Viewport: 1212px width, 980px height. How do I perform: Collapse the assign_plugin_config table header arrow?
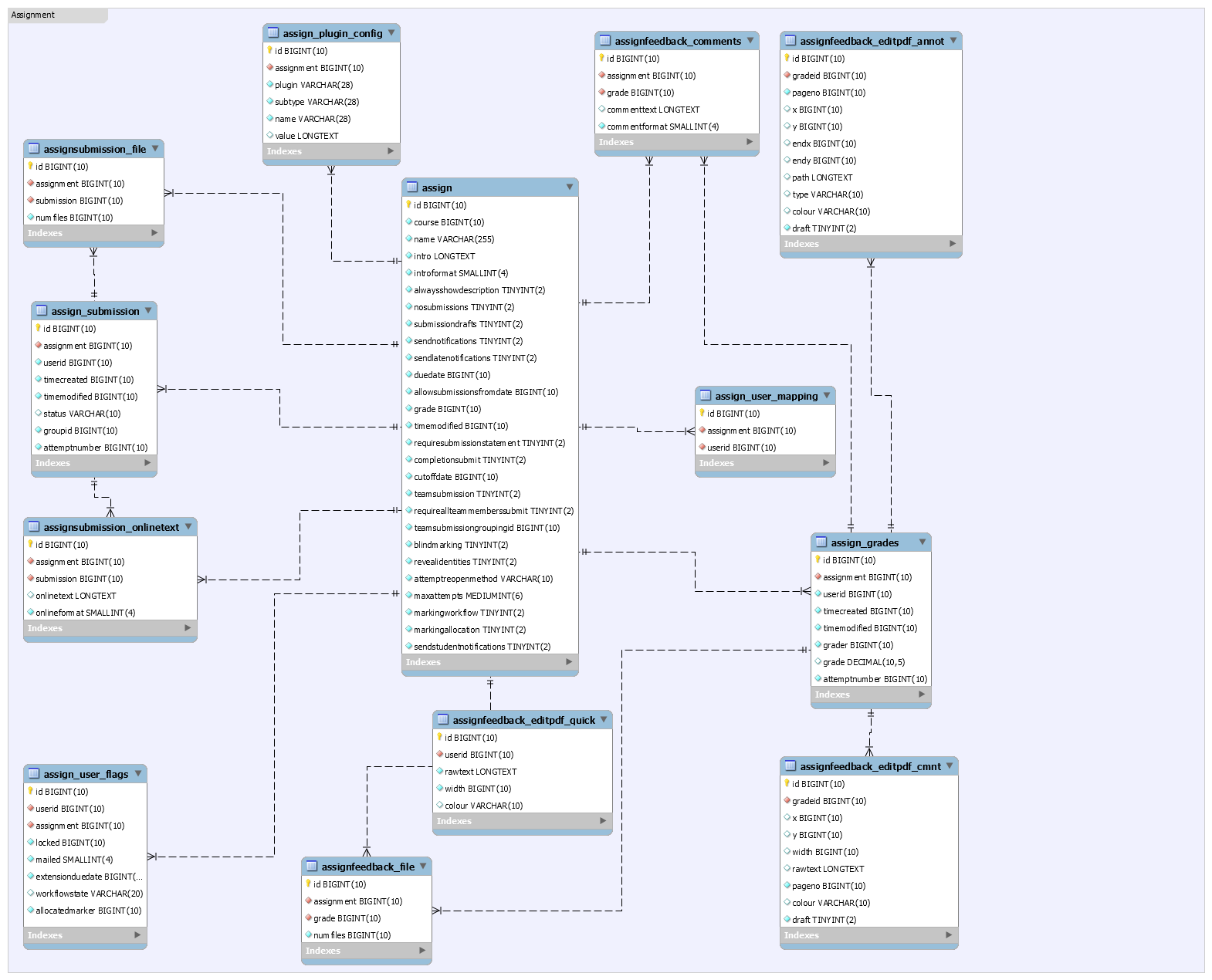[391, 32]
